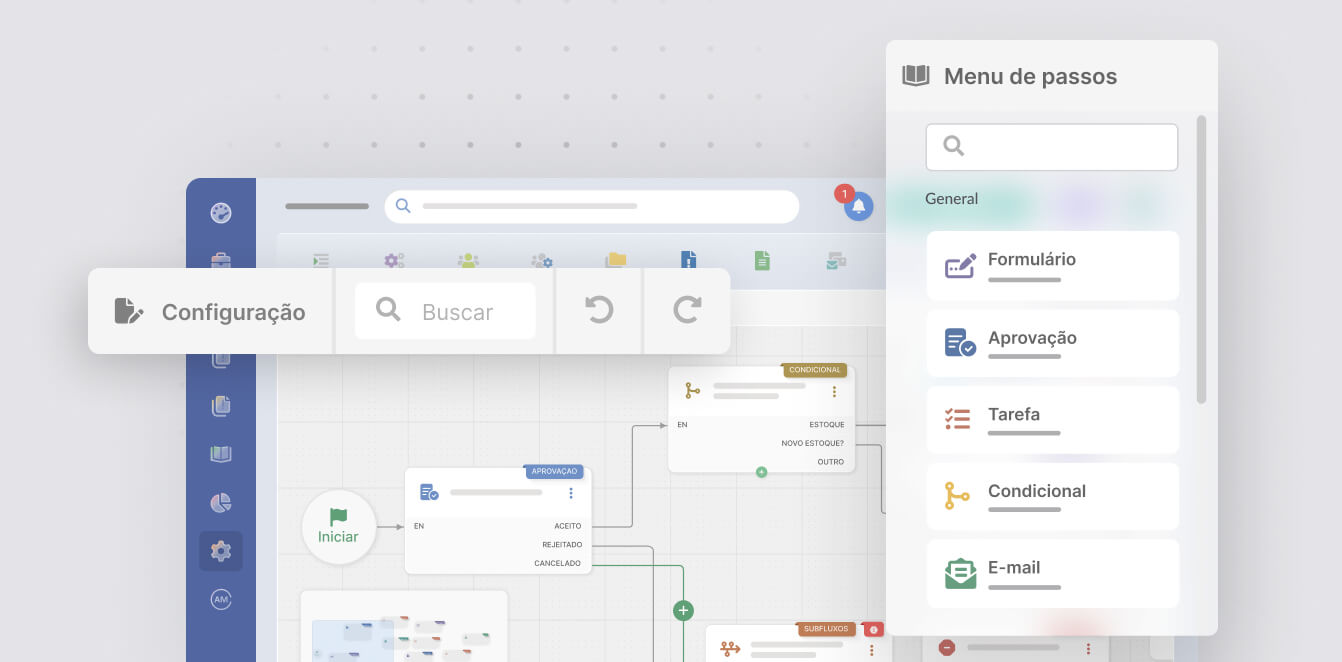Open the Subfluxos node three-dot menu
This screenshot has height=662, width=1342.
pos(871,650)
